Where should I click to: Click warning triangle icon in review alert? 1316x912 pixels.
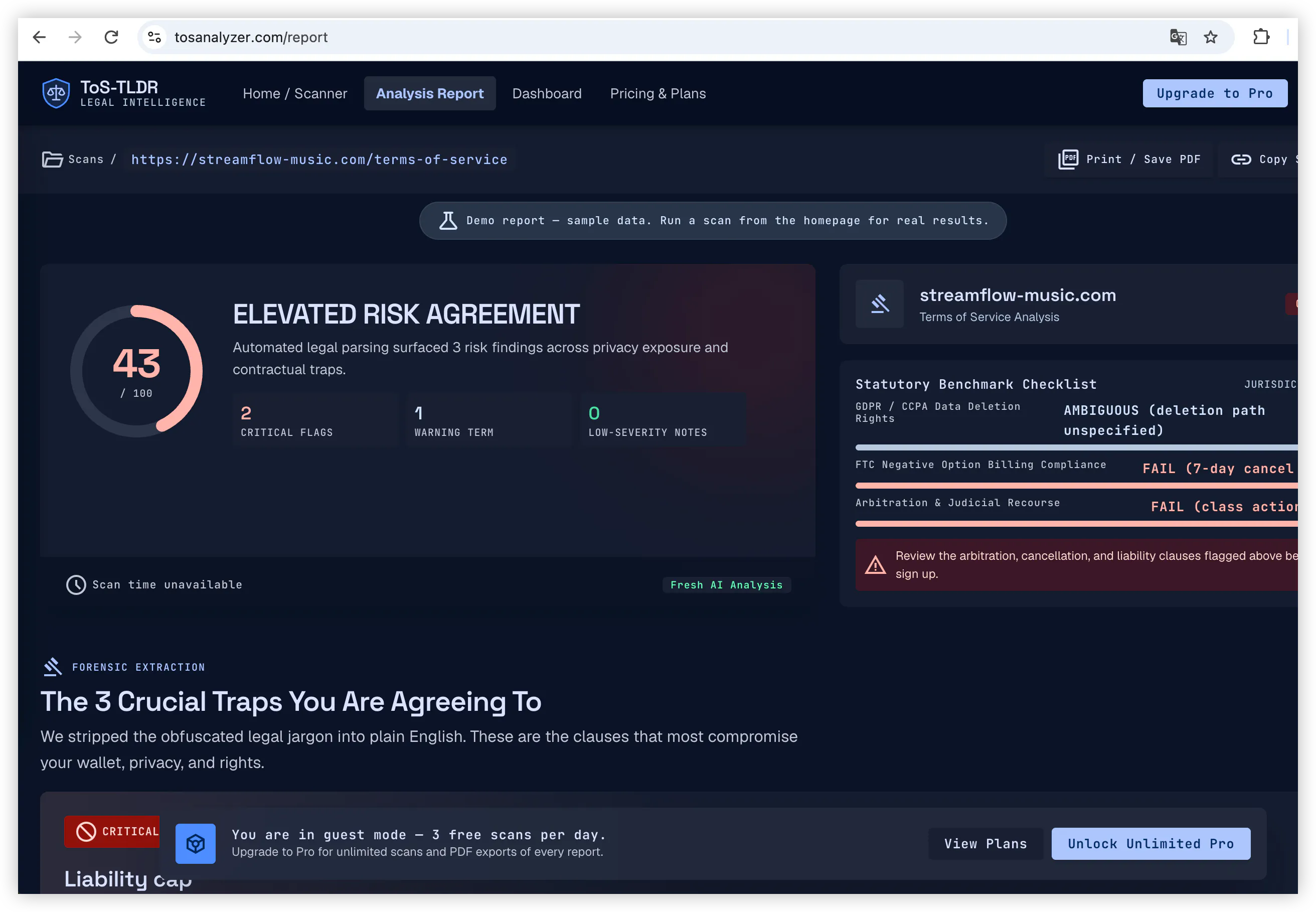pos(875,565)
